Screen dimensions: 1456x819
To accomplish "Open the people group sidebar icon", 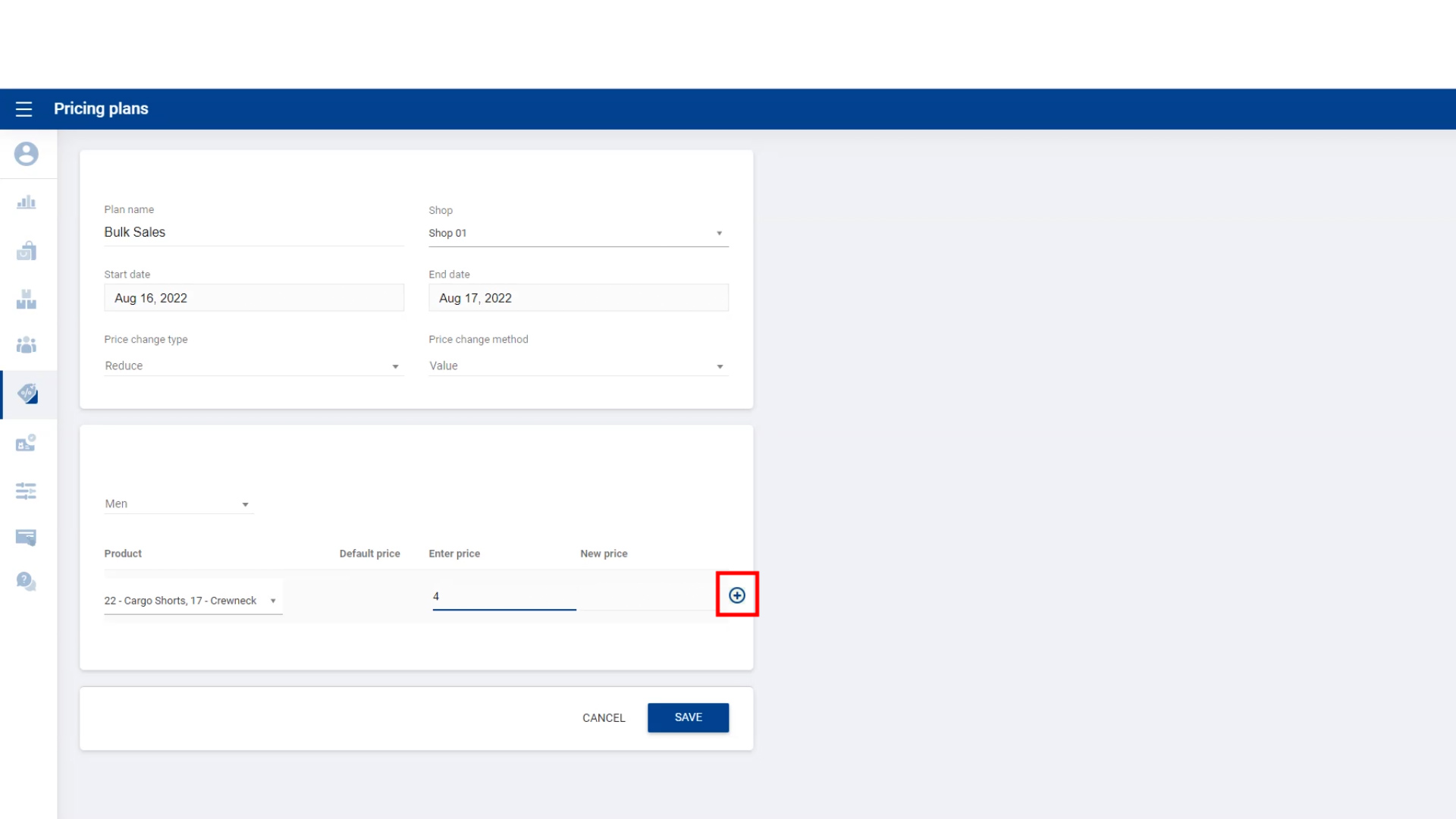I will click(26, 346).
